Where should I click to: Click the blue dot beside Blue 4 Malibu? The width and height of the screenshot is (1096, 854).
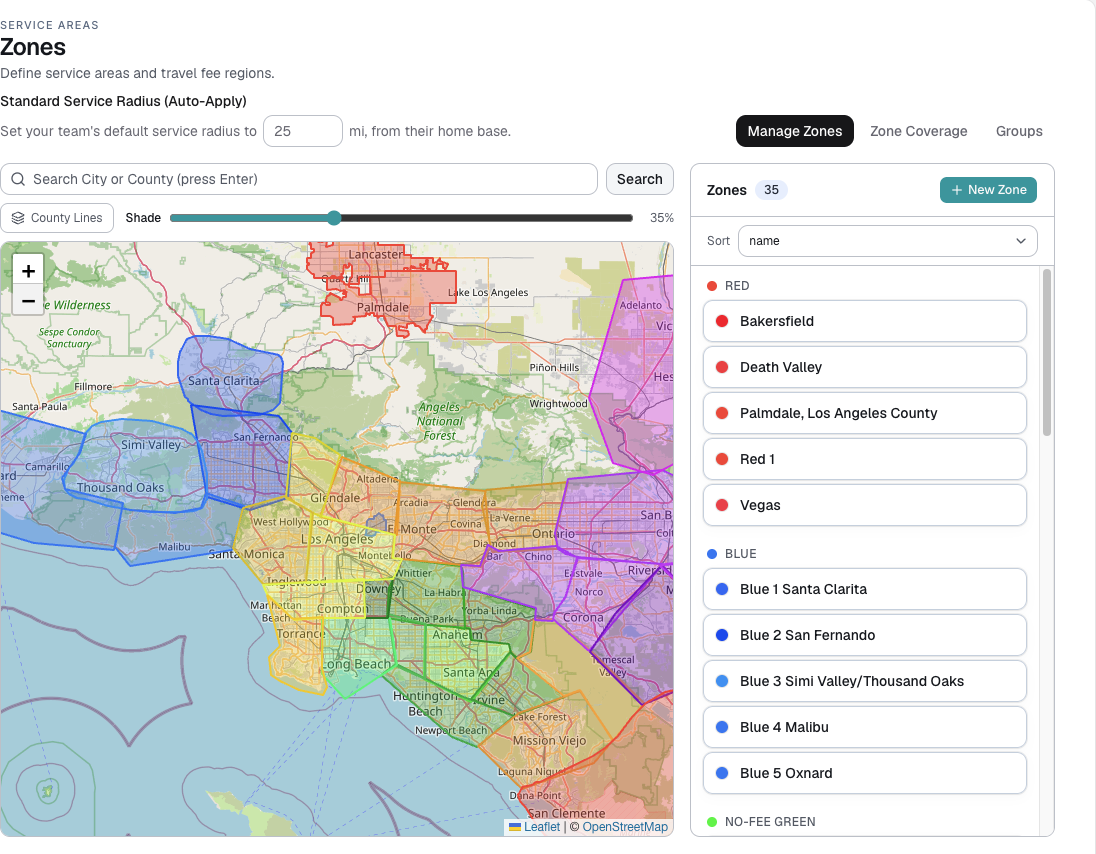(722, 728)
